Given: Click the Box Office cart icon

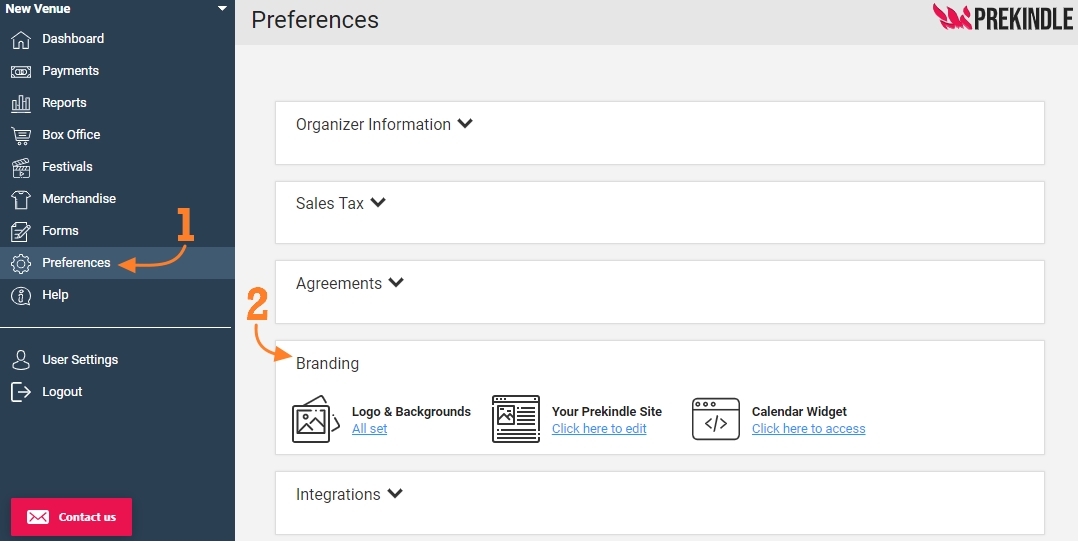Looking at the screenshot, I should (21, 135).
